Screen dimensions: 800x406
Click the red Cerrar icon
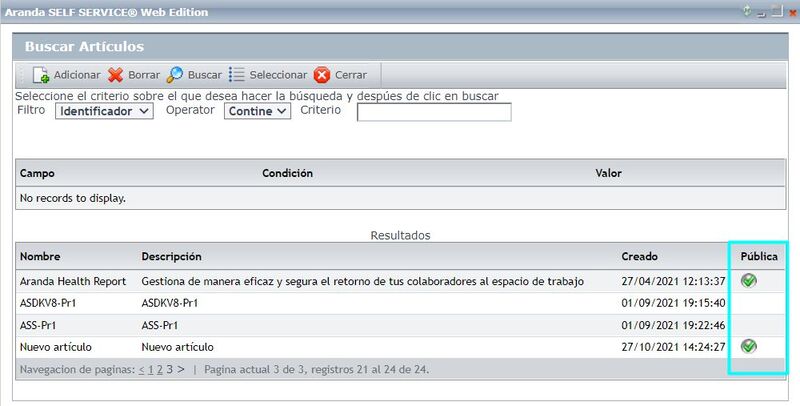coord(321,75)
